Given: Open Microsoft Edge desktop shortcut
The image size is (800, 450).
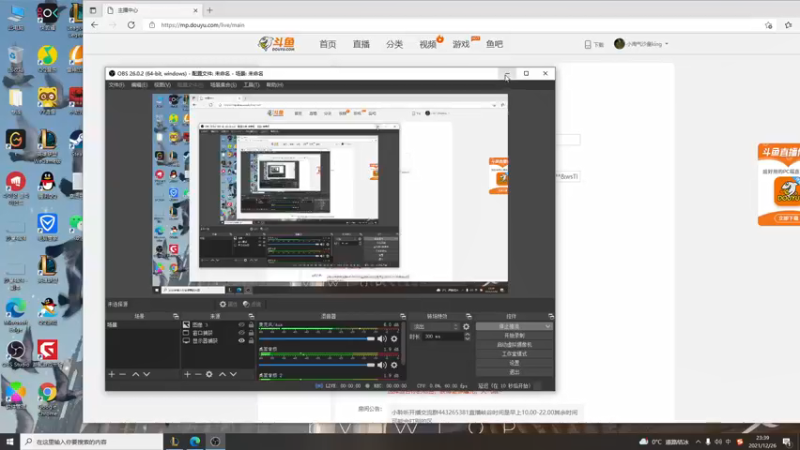Looking at the screenshot, I should pyautogui.click(x=16, y=313).
